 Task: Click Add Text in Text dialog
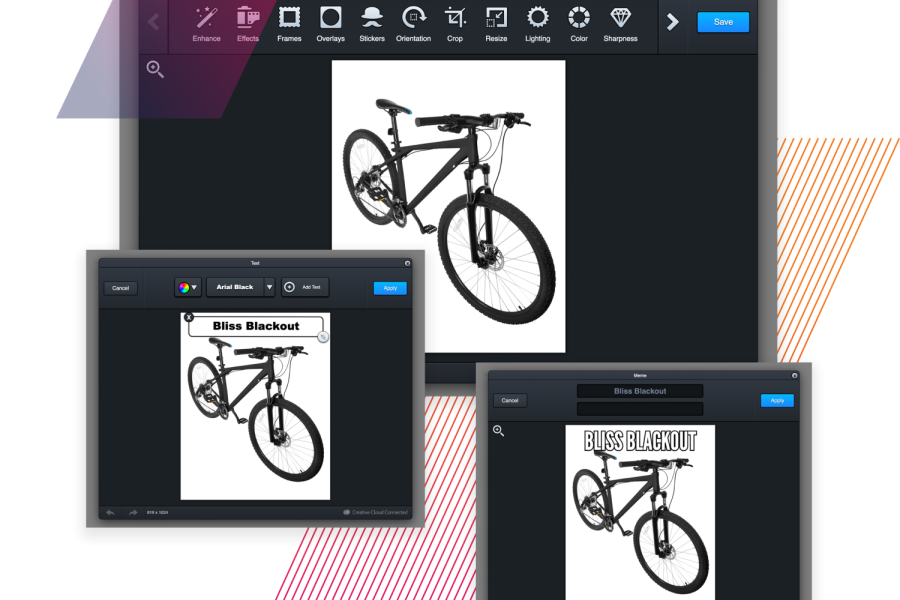pyautogui.click(x=305, y=287)
